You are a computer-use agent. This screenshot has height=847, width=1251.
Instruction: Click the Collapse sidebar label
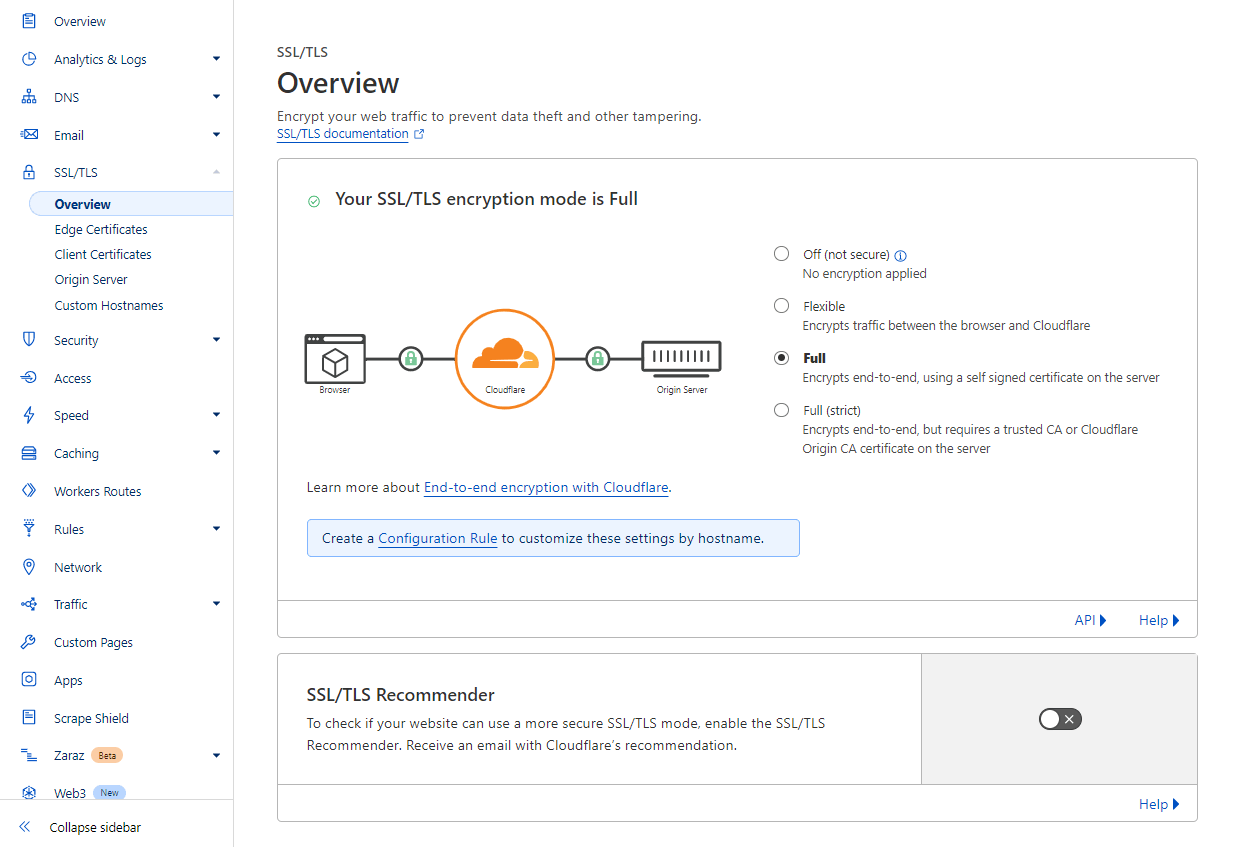pyautogui.click(x=95, y=827)
